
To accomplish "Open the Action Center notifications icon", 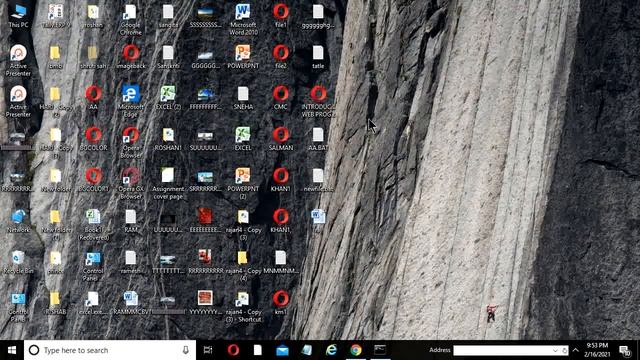I will [x=625, y=350].
